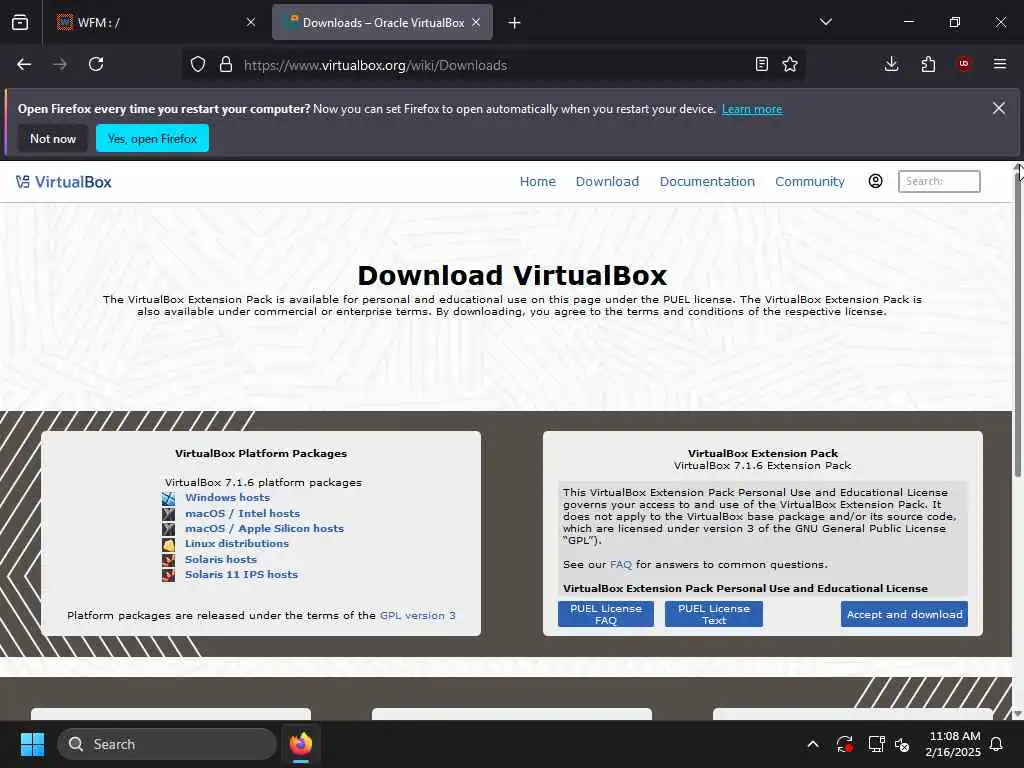Open the Solaris 11 IPS hosts link
1024x768 pixels.
[x=241, y=575]
